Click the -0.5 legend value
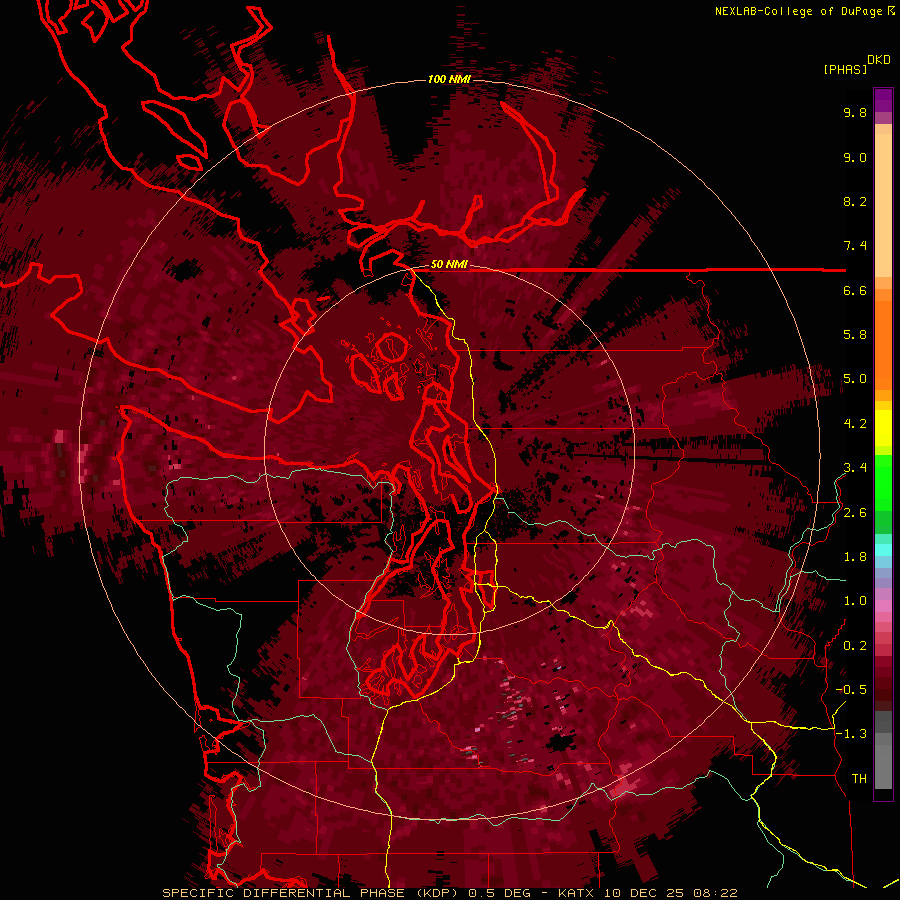This screenshot has width=900, height=900. [851, 690]
